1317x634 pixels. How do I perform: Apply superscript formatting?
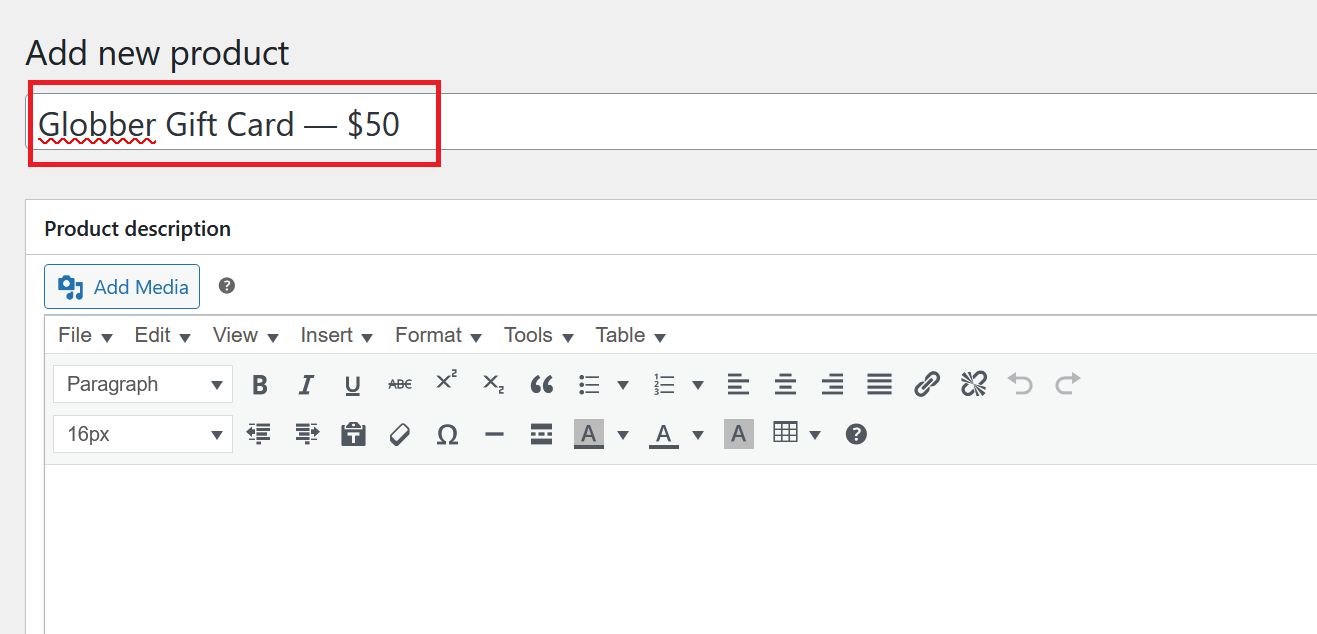pyautogui.click(x=446, y=382)
